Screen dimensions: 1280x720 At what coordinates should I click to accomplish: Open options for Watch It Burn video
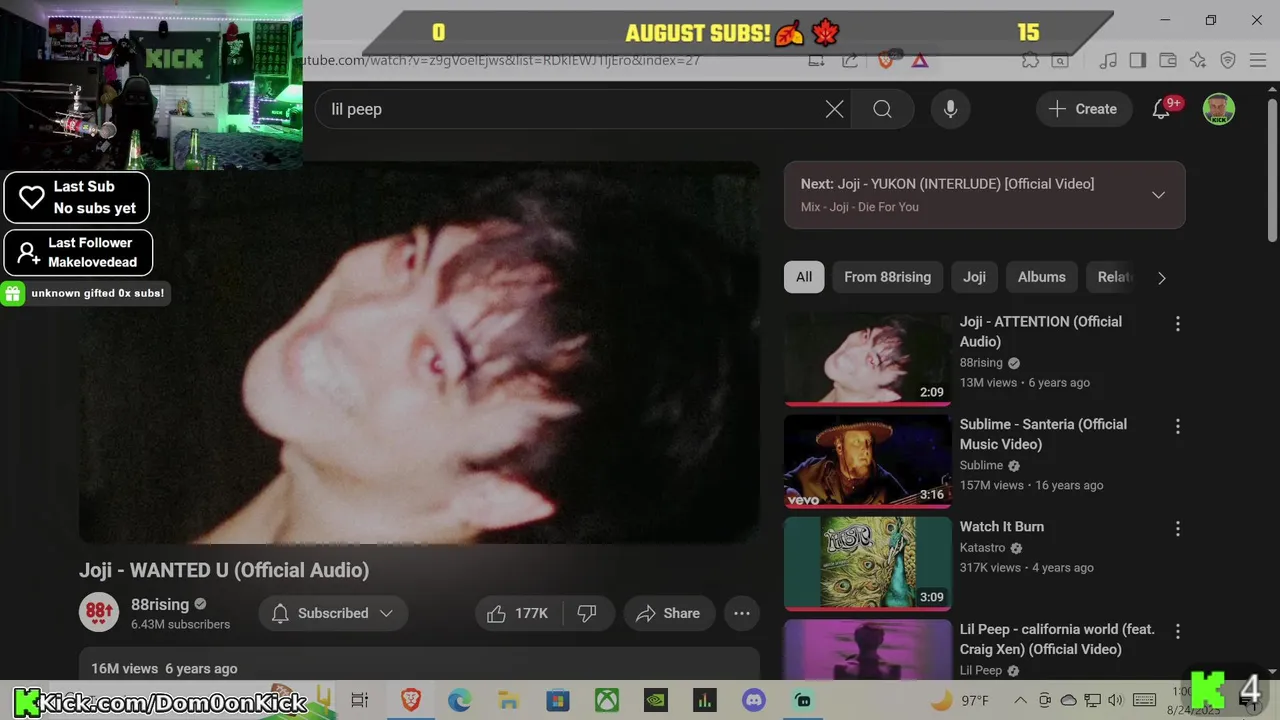coord(1177,528)
